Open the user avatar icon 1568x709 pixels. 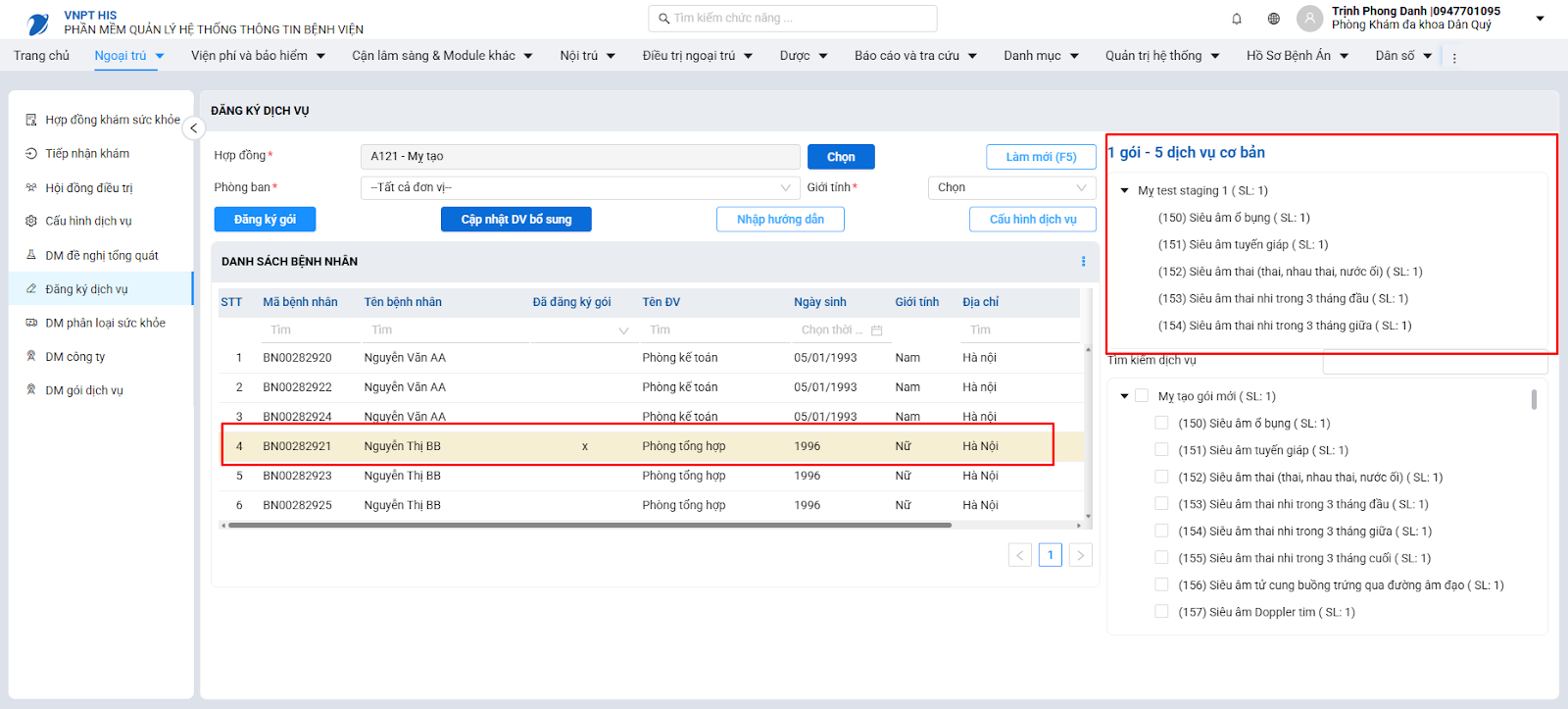1309,19
